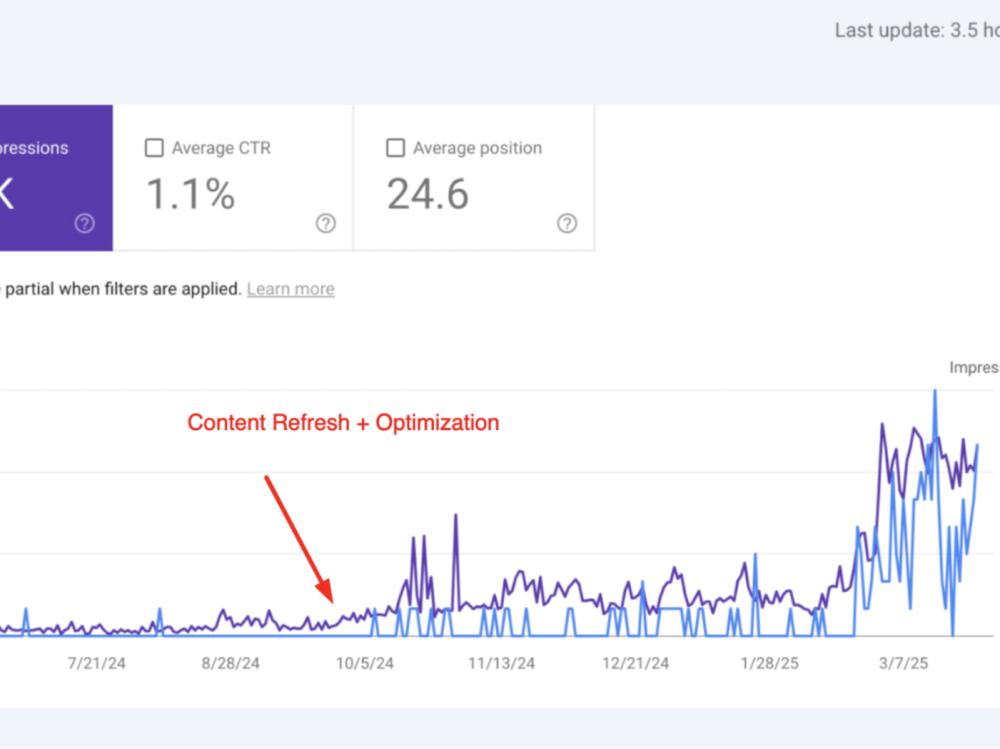1000x749 pixels.
Task: Click the Last update timestamp text
Action: tap(917, 30)
